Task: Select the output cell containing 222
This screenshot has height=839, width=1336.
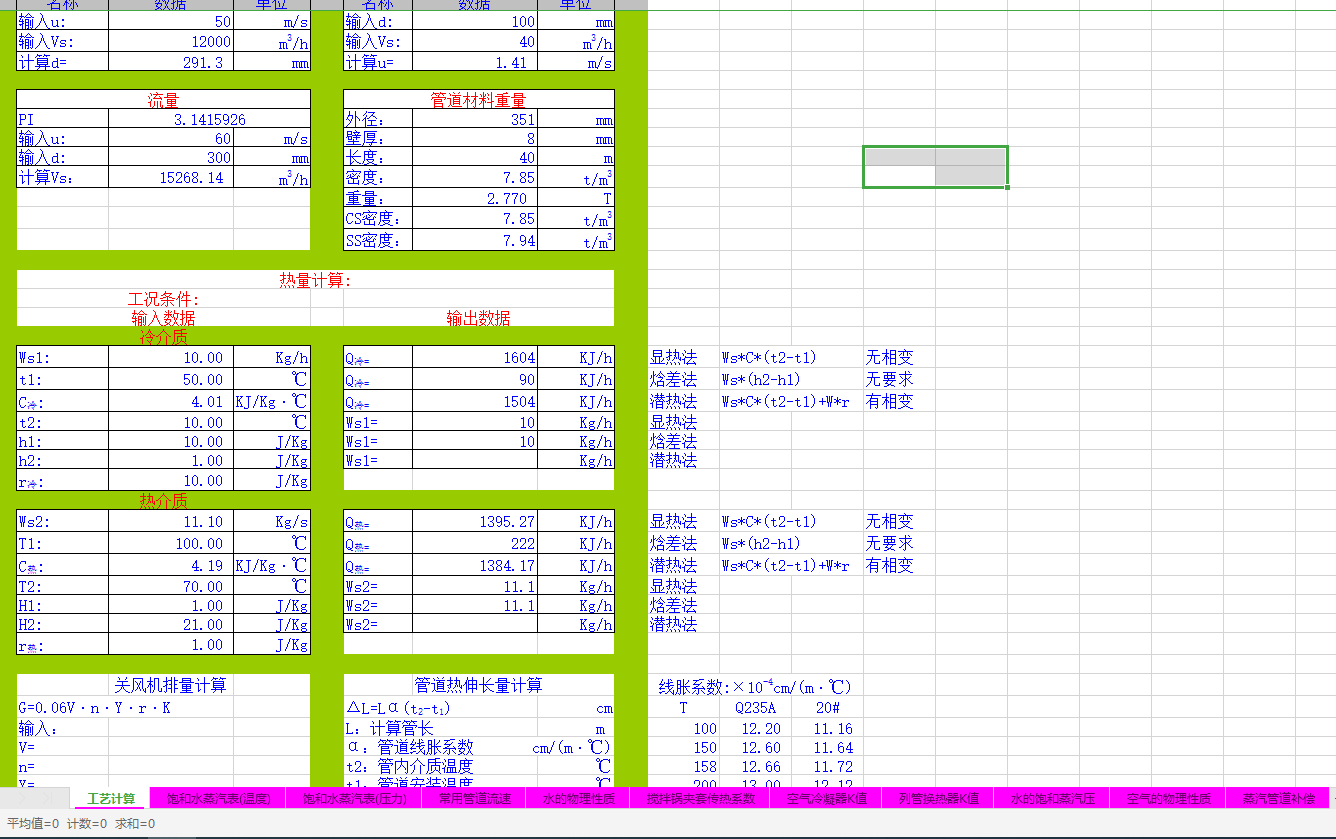Action: click(475, 544)
